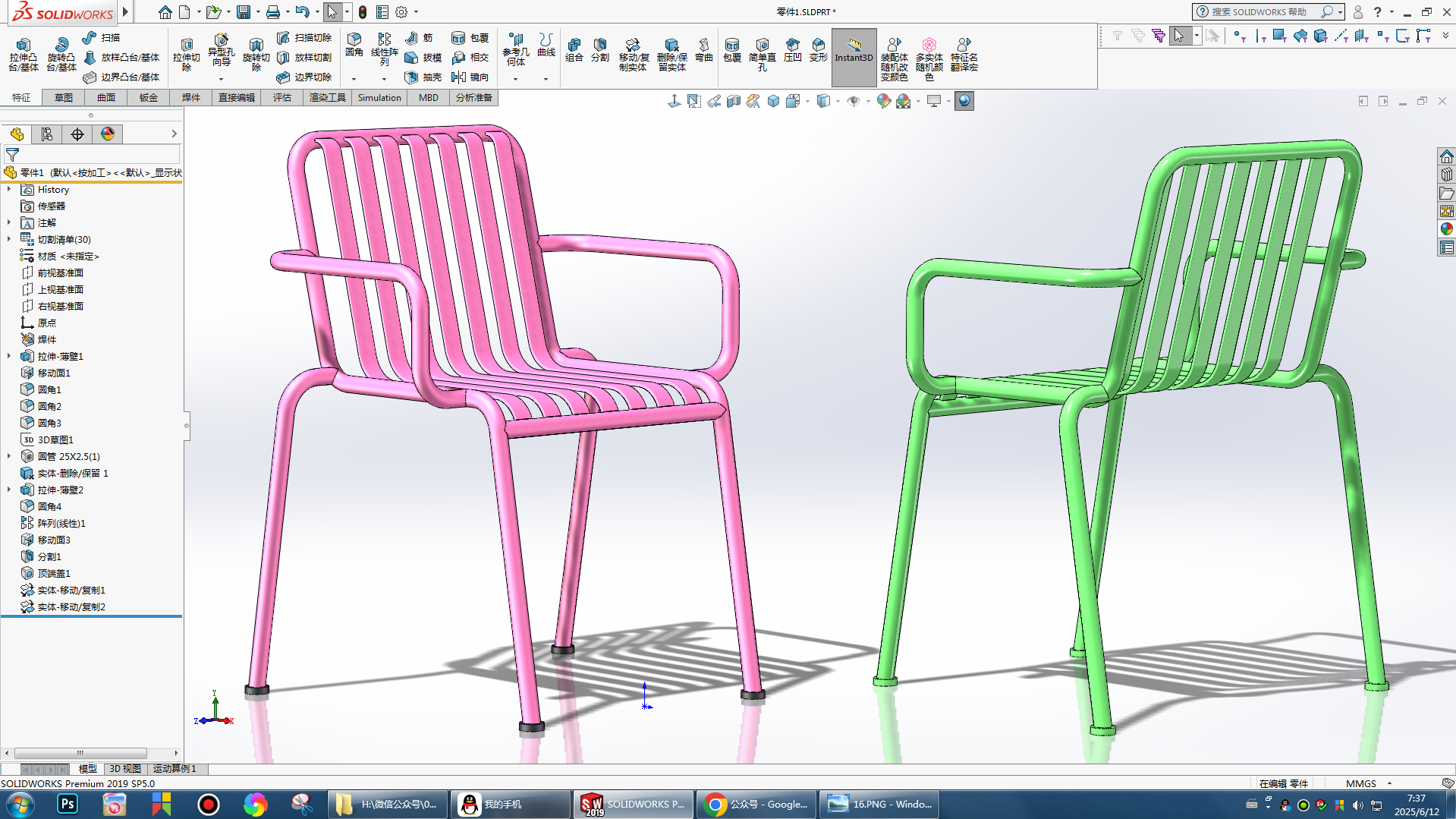Expand the History tree node
The image size is (1456, 819).
[9, 189]
